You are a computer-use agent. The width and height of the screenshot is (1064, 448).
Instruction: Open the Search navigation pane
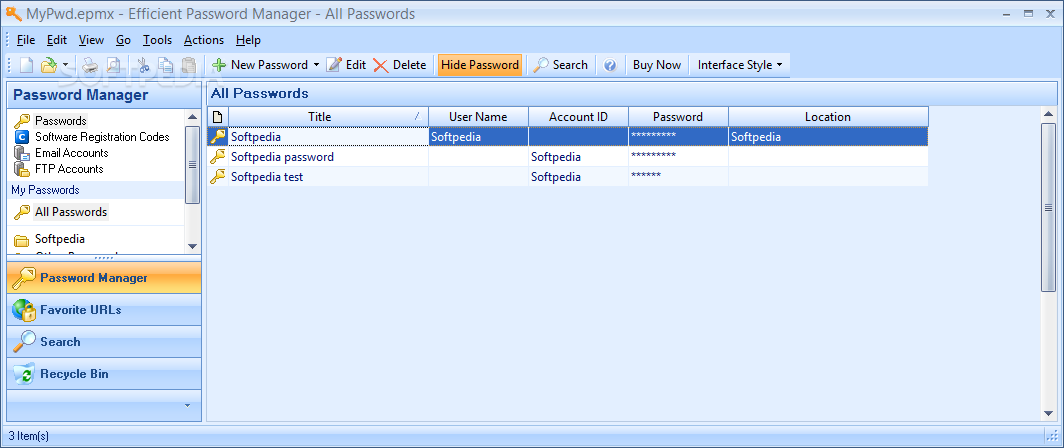point(104,341)
